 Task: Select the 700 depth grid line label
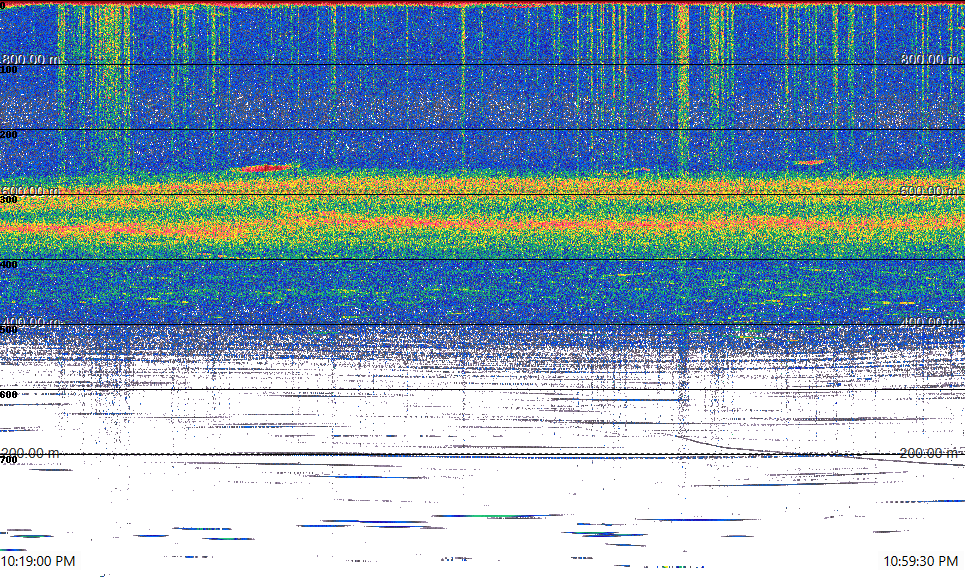click(x=9, y=460)
